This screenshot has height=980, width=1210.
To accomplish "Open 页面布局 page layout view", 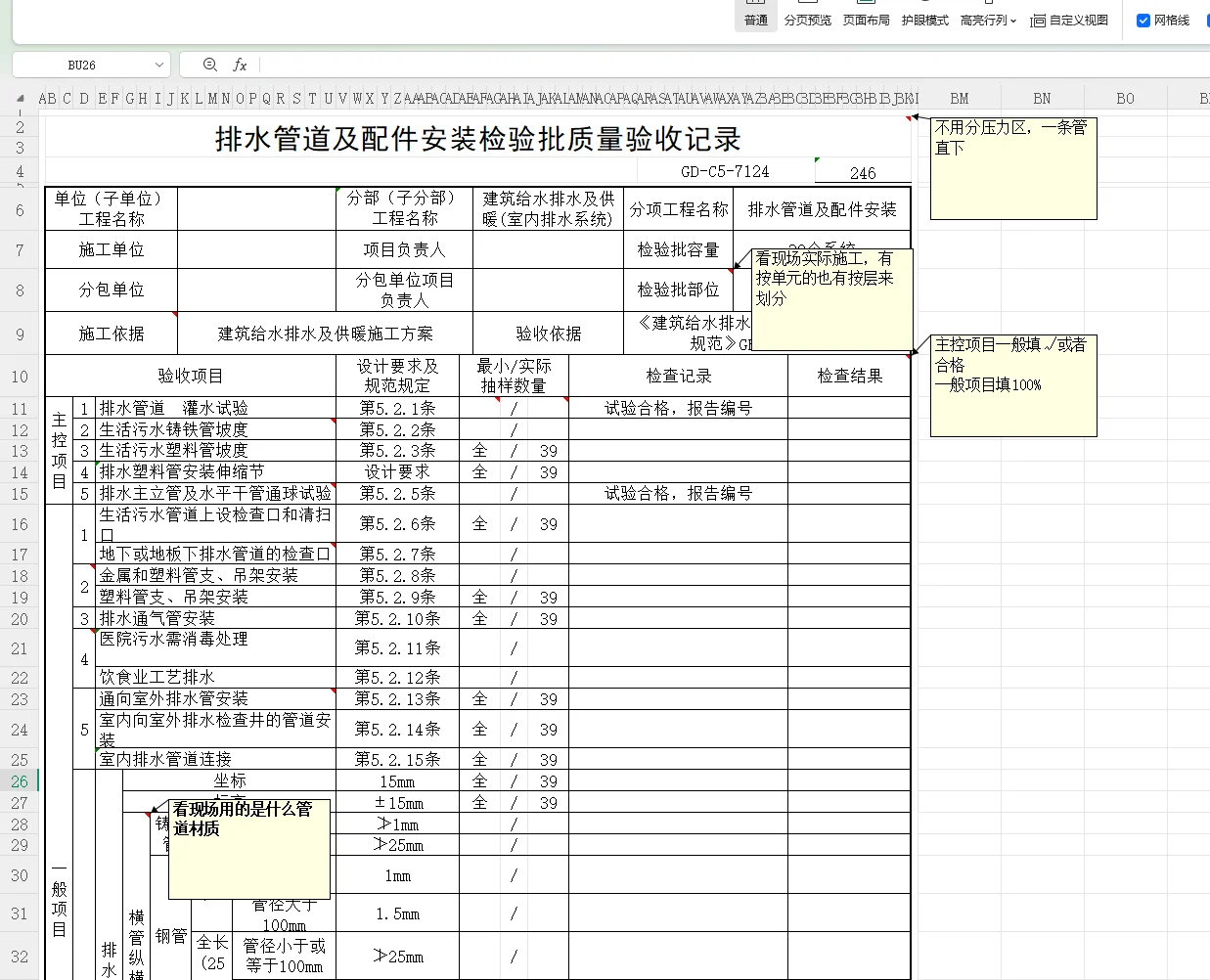I will 867,21.
